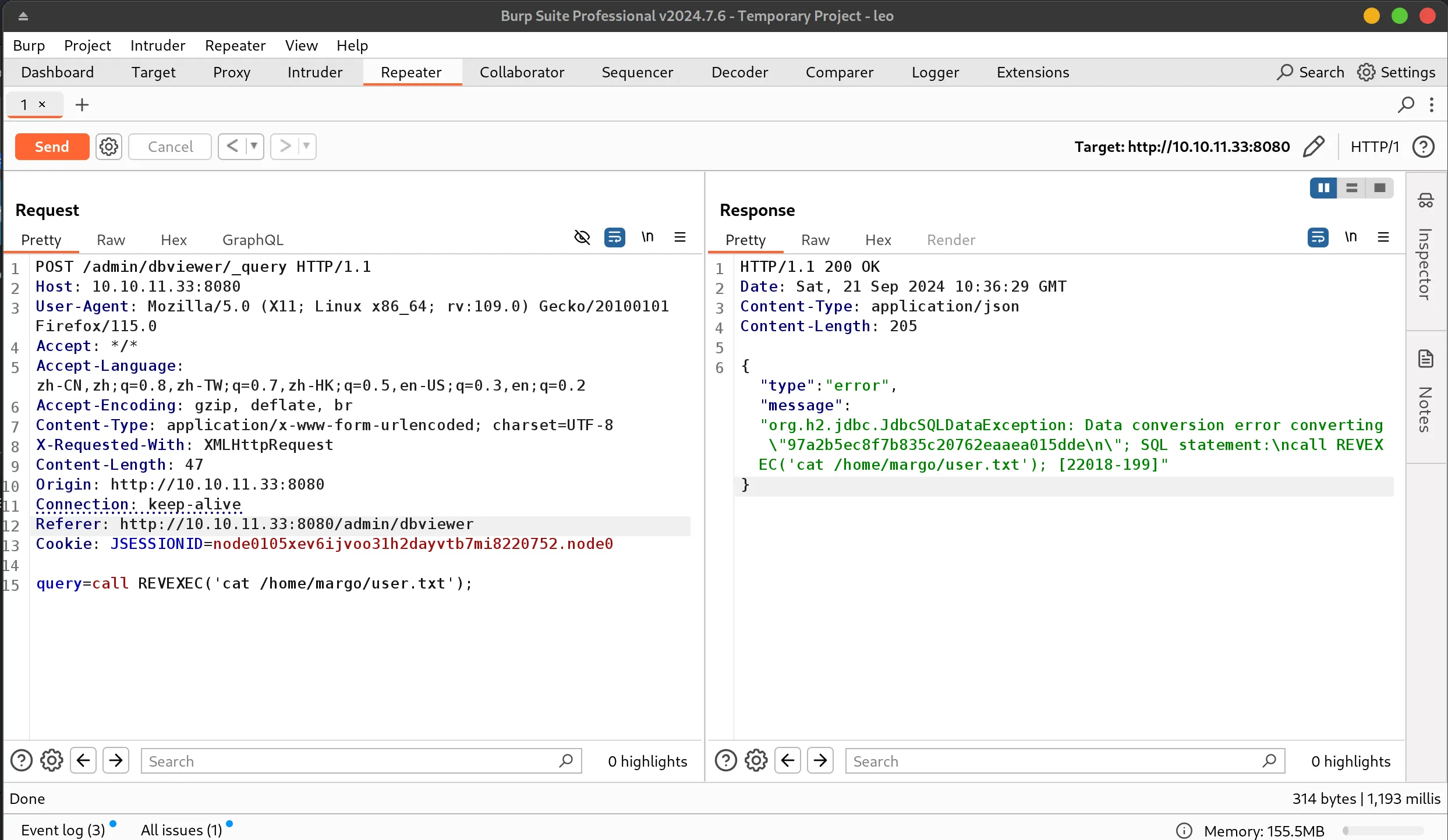Go to previous response search match
1448x840 pixels.
click(788, 760)
